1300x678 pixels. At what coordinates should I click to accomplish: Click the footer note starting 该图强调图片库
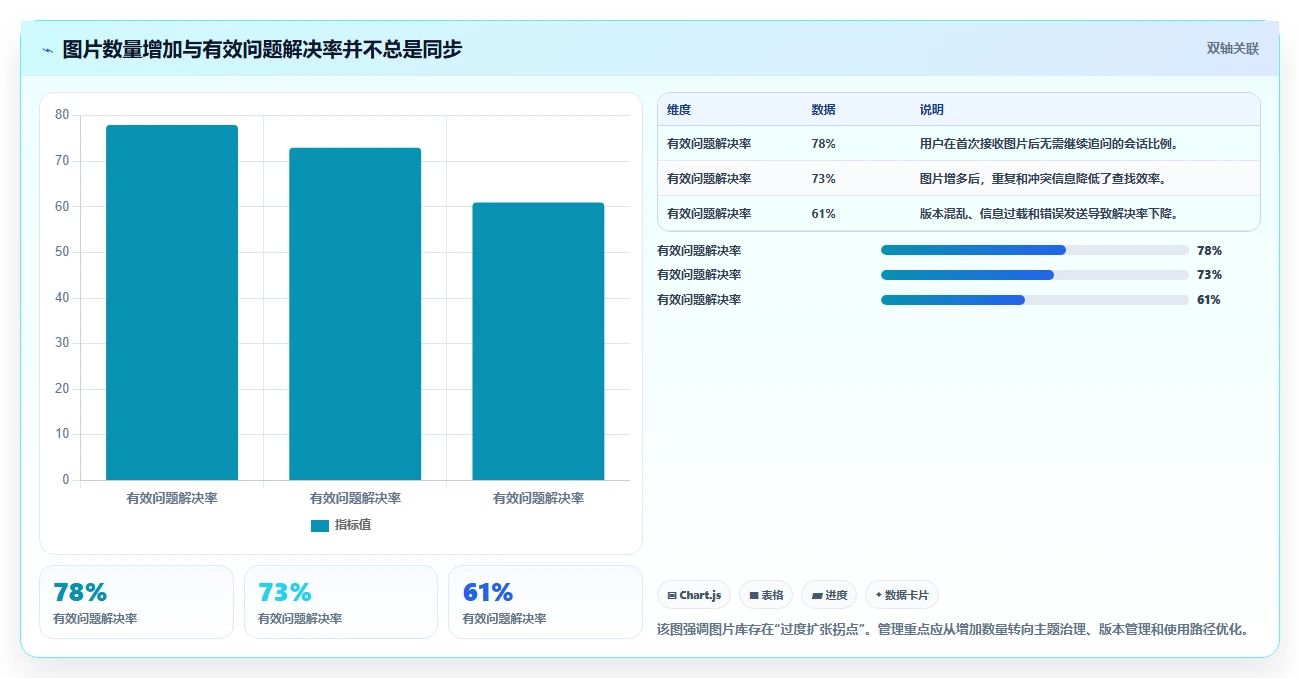(953, 630)
